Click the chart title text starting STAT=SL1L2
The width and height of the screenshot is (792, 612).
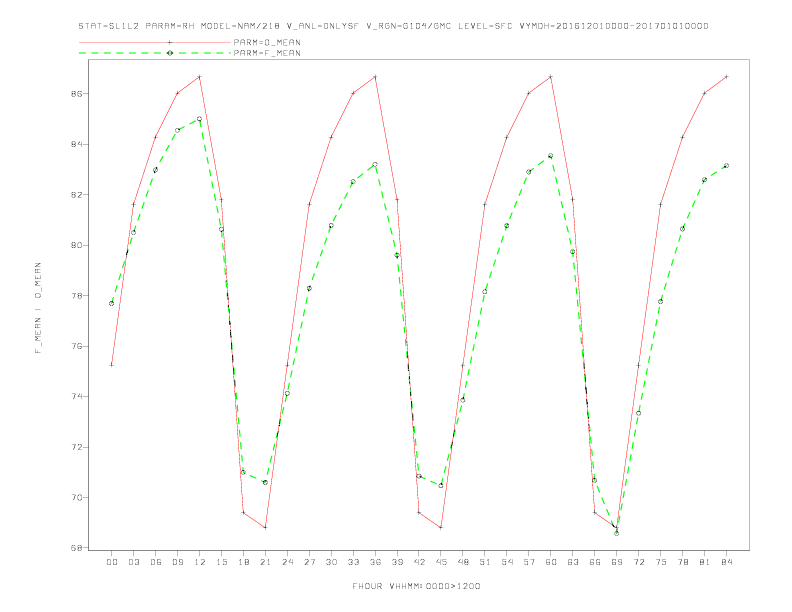pos(393,26)
